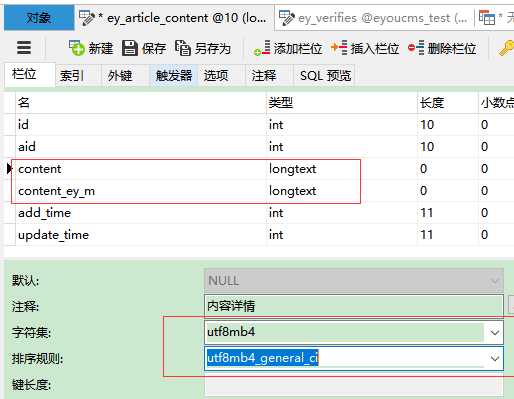Image resolution: width=514 pixels, height=399 pixels.
Task: Click length 10 in id row
Action: 448,125
